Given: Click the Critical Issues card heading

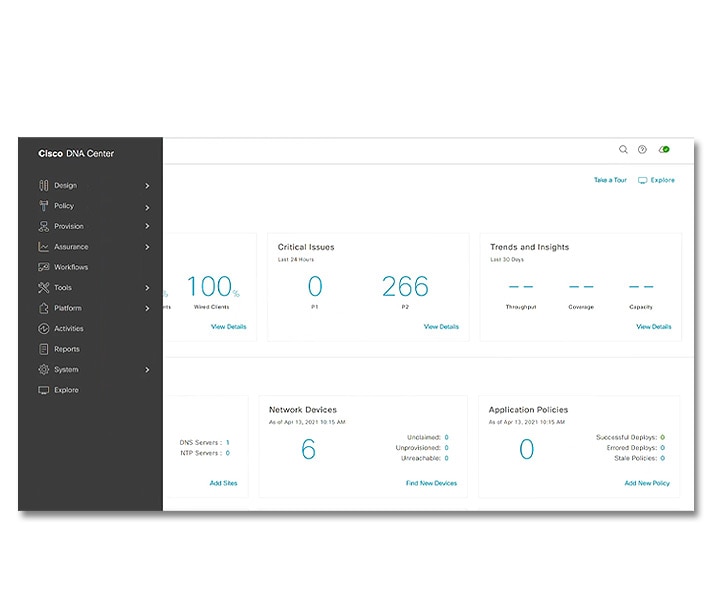Looking at the screenshot, I should pos(306,247).
